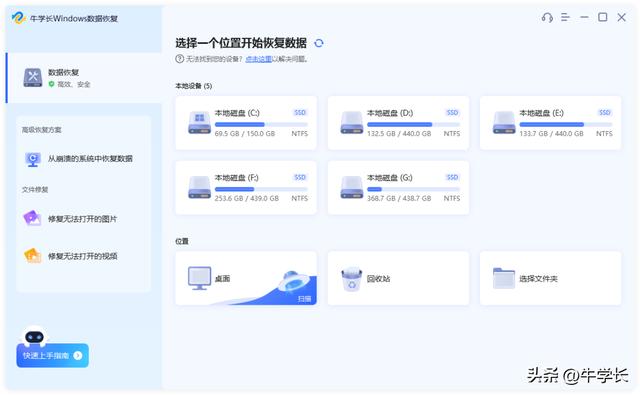
Task: Click the SSD badge on drive G:
Action: (452, 177)
